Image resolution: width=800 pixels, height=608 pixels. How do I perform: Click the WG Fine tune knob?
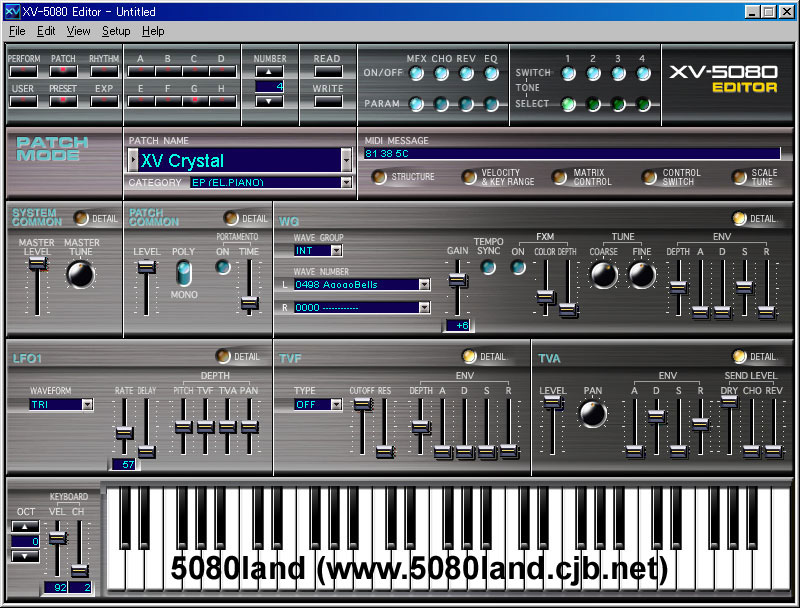click(x=642, y=274)
